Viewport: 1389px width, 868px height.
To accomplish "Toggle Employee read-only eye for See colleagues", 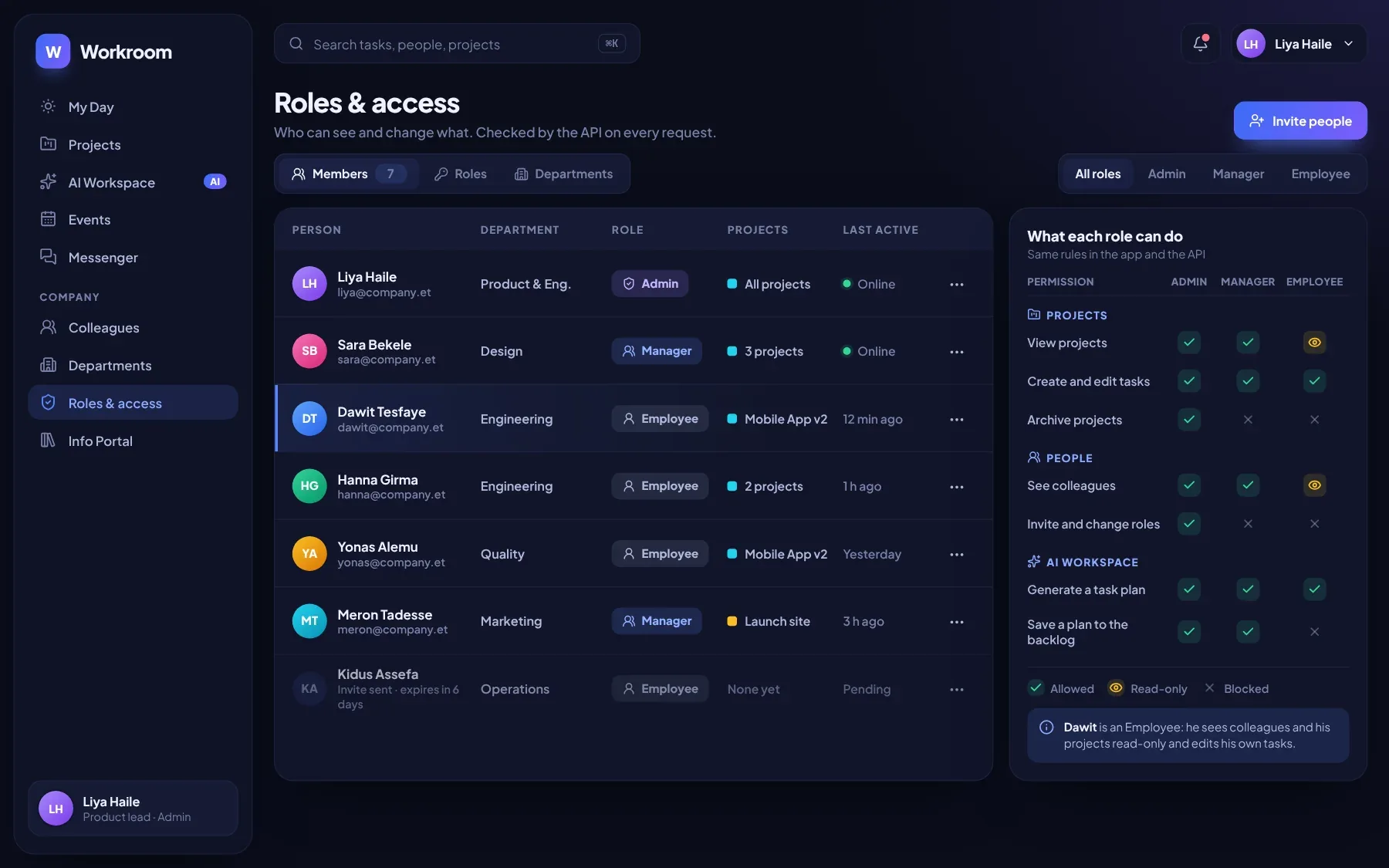I will click(1314, 485).
